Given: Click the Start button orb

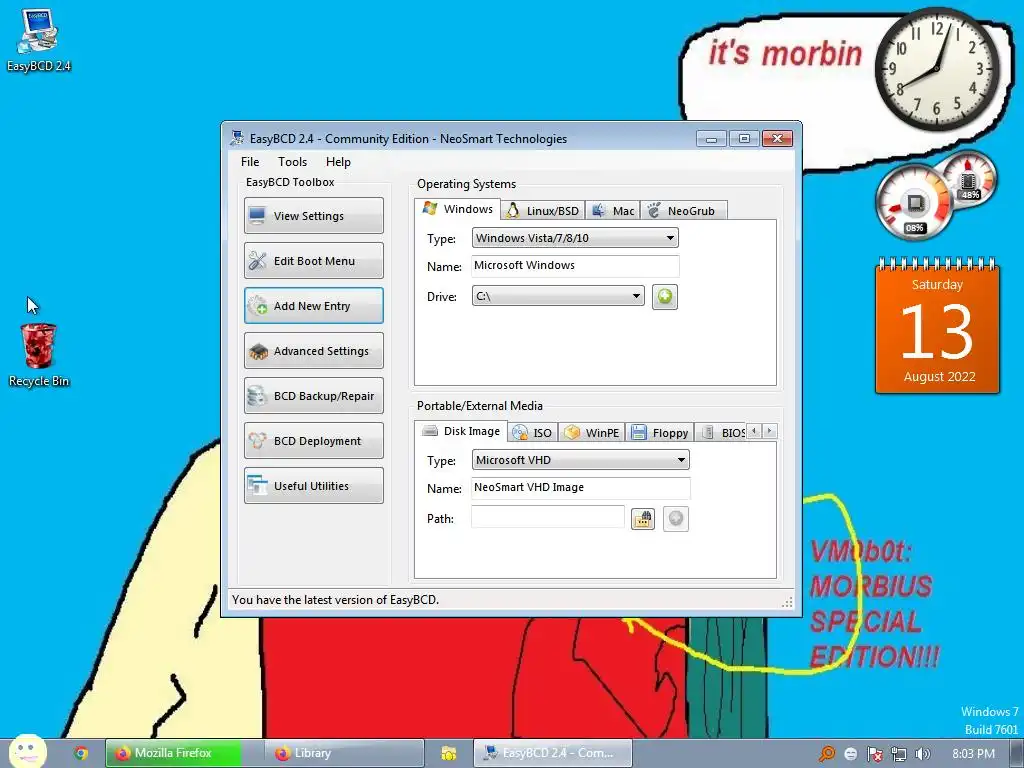Looking at the screenshot, I should click(27, 751).
